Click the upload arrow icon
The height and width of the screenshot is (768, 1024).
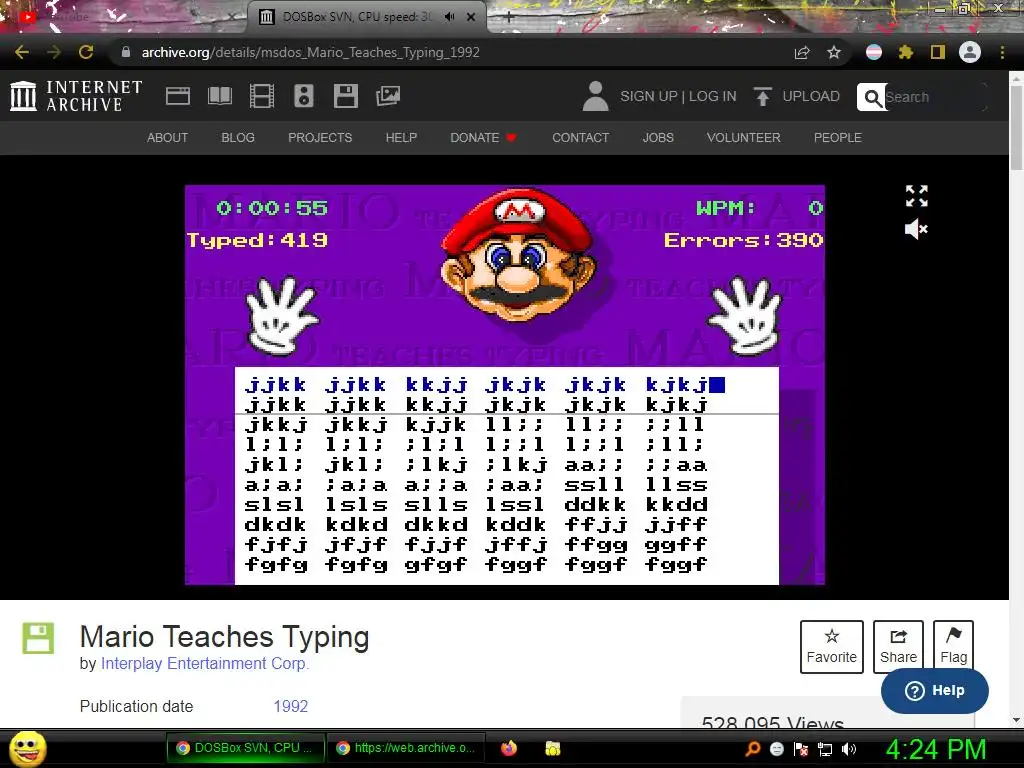762,96
